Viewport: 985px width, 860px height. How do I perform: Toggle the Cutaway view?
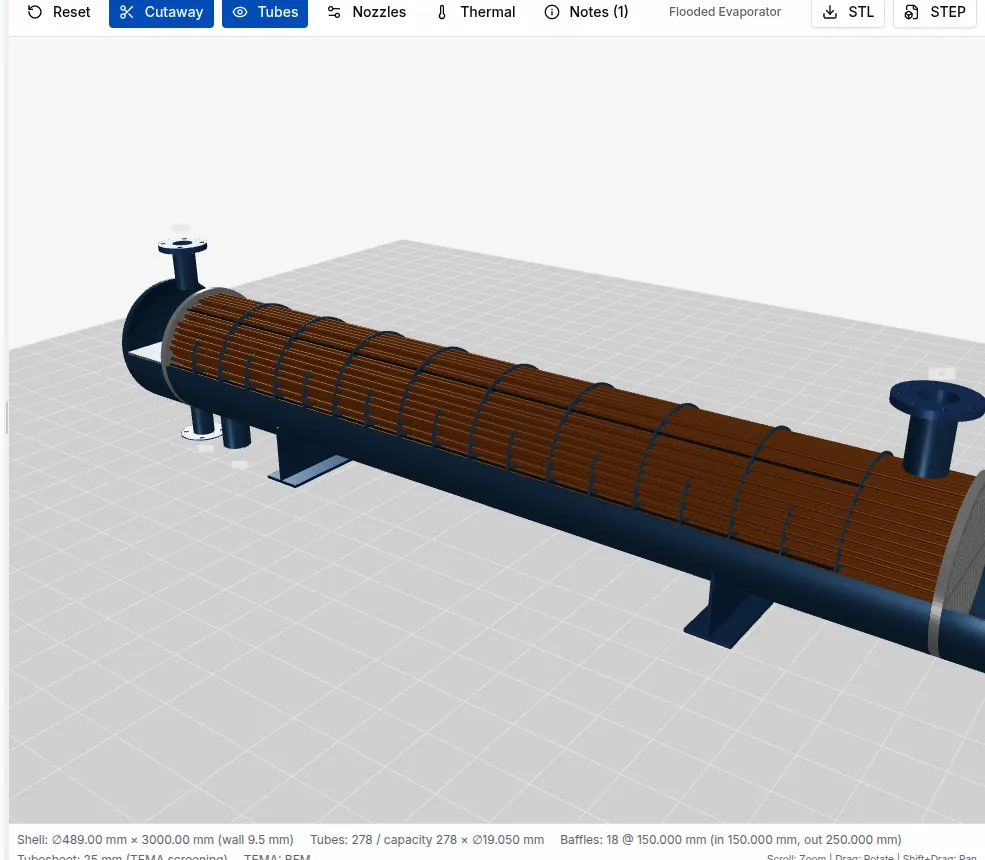[161, 12]
